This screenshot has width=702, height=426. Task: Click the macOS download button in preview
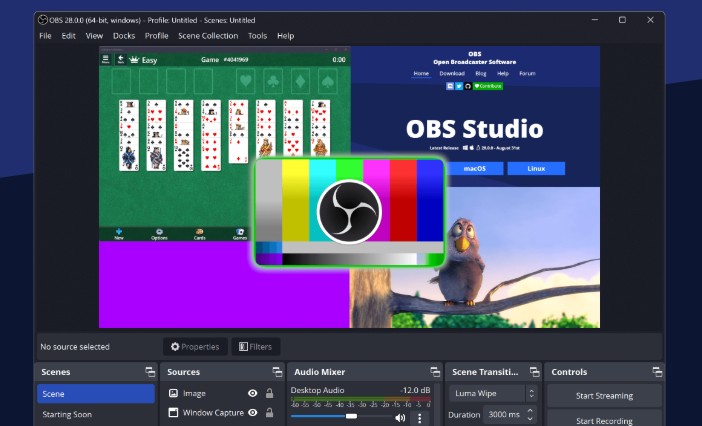475,169
